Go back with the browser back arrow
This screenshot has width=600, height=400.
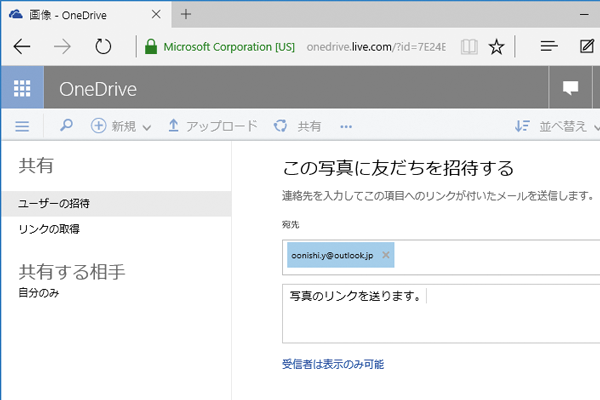click(22, 47)
